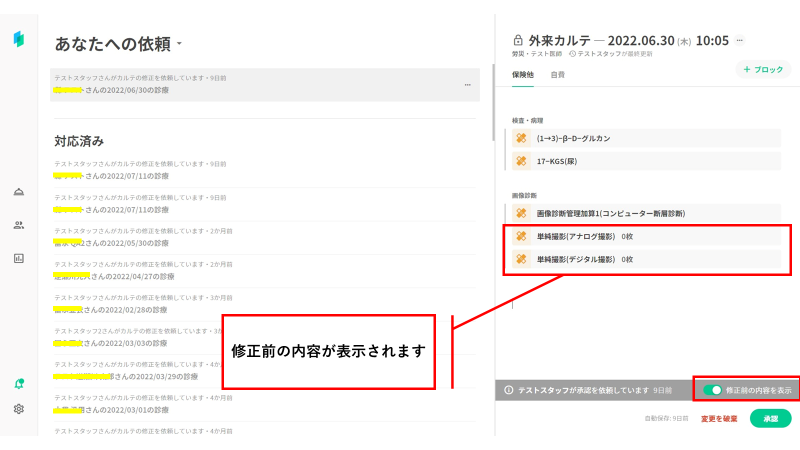Toggle the 修正前の内容を表示 switch

pos(712,390)
